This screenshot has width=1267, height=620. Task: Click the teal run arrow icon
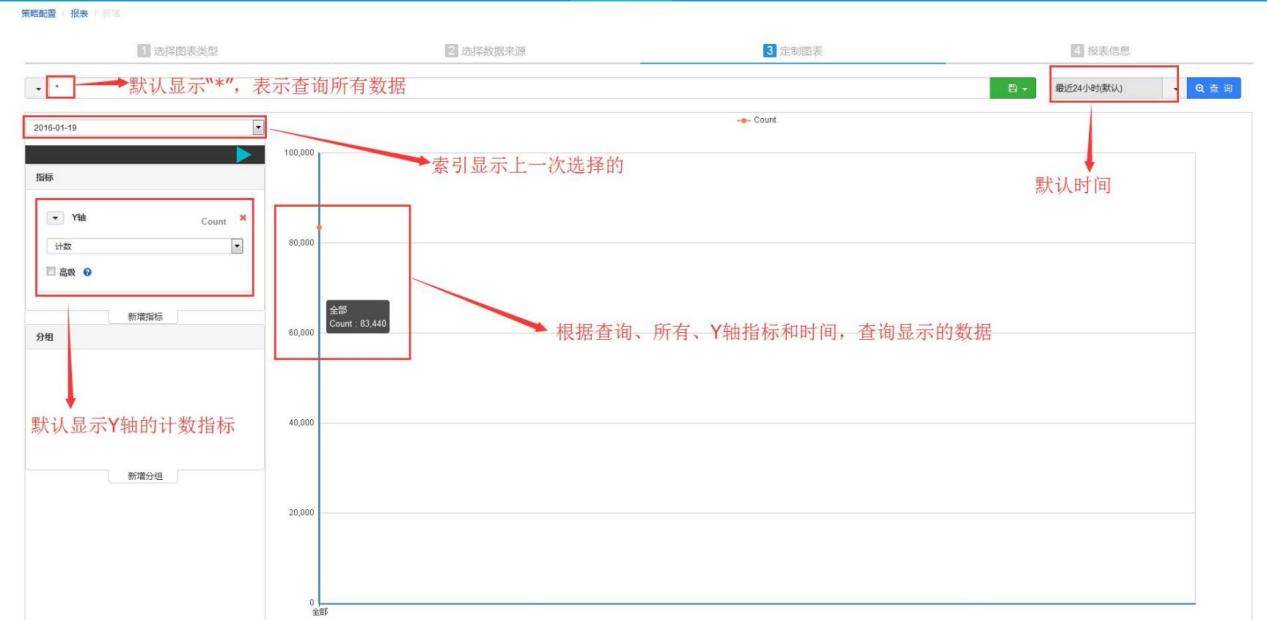244,155
